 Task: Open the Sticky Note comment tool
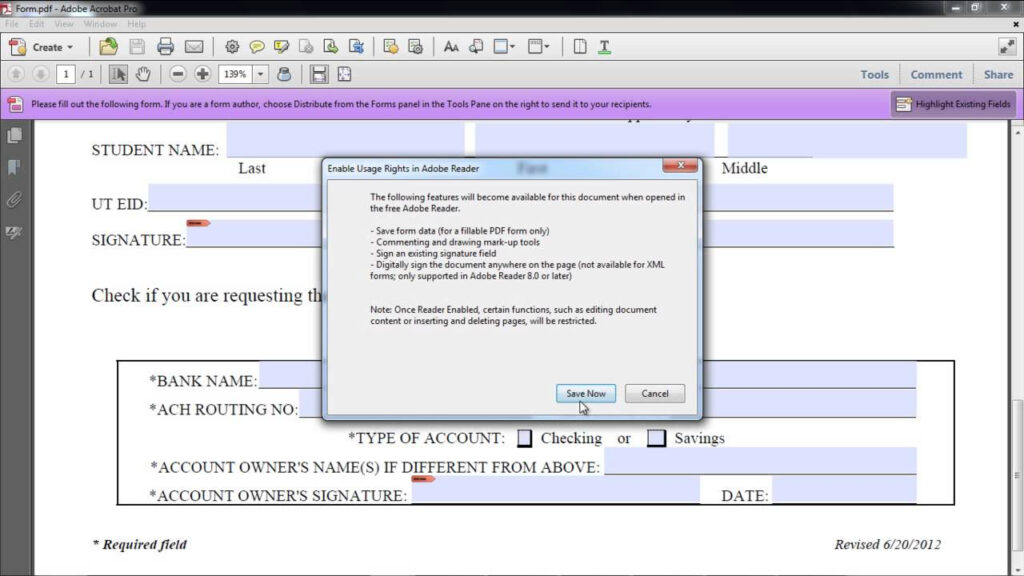(x=257, y=47)
